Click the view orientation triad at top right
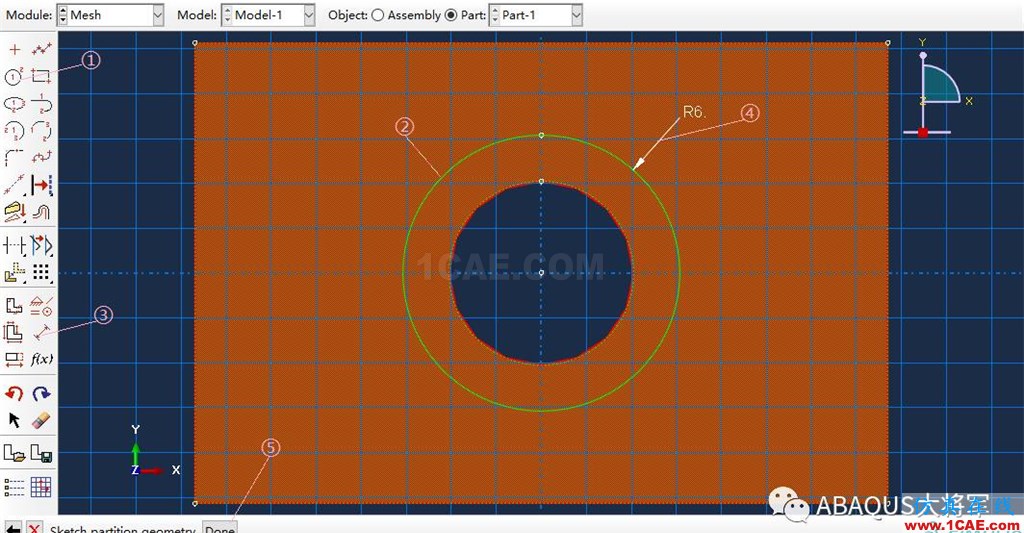The width and height of the screenshot is (1024, 533). [x=936, y=88]
